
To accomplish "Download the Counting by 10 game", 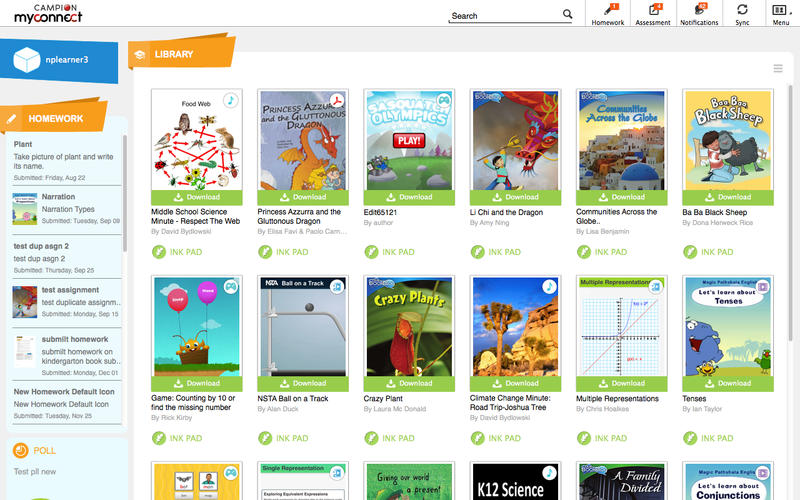I will click(x=197, y=383).
